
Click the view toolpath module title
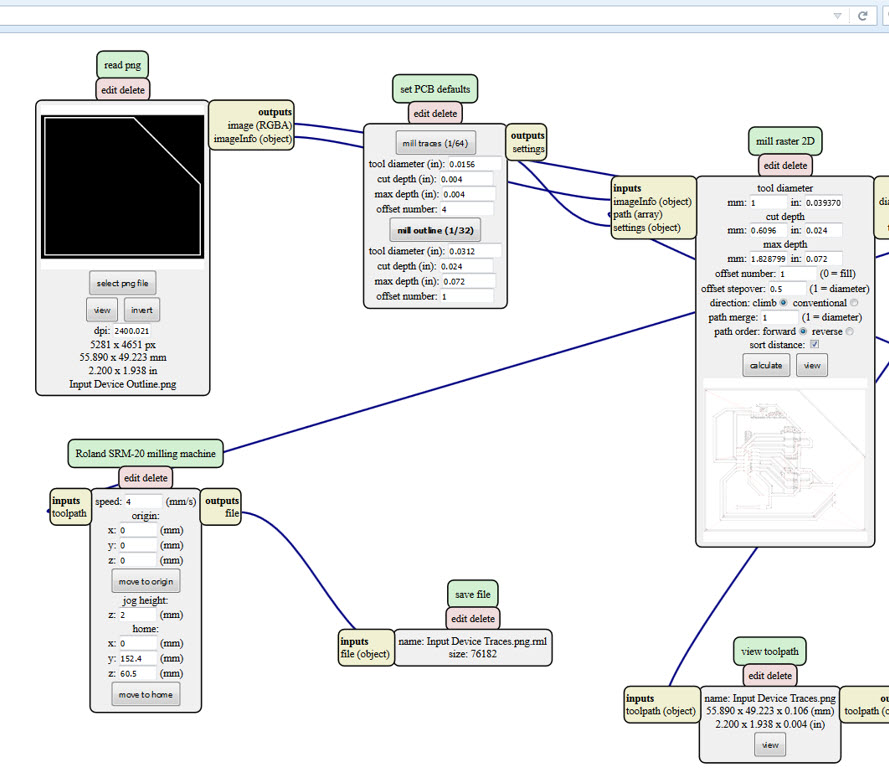click(x=769, y=651)
